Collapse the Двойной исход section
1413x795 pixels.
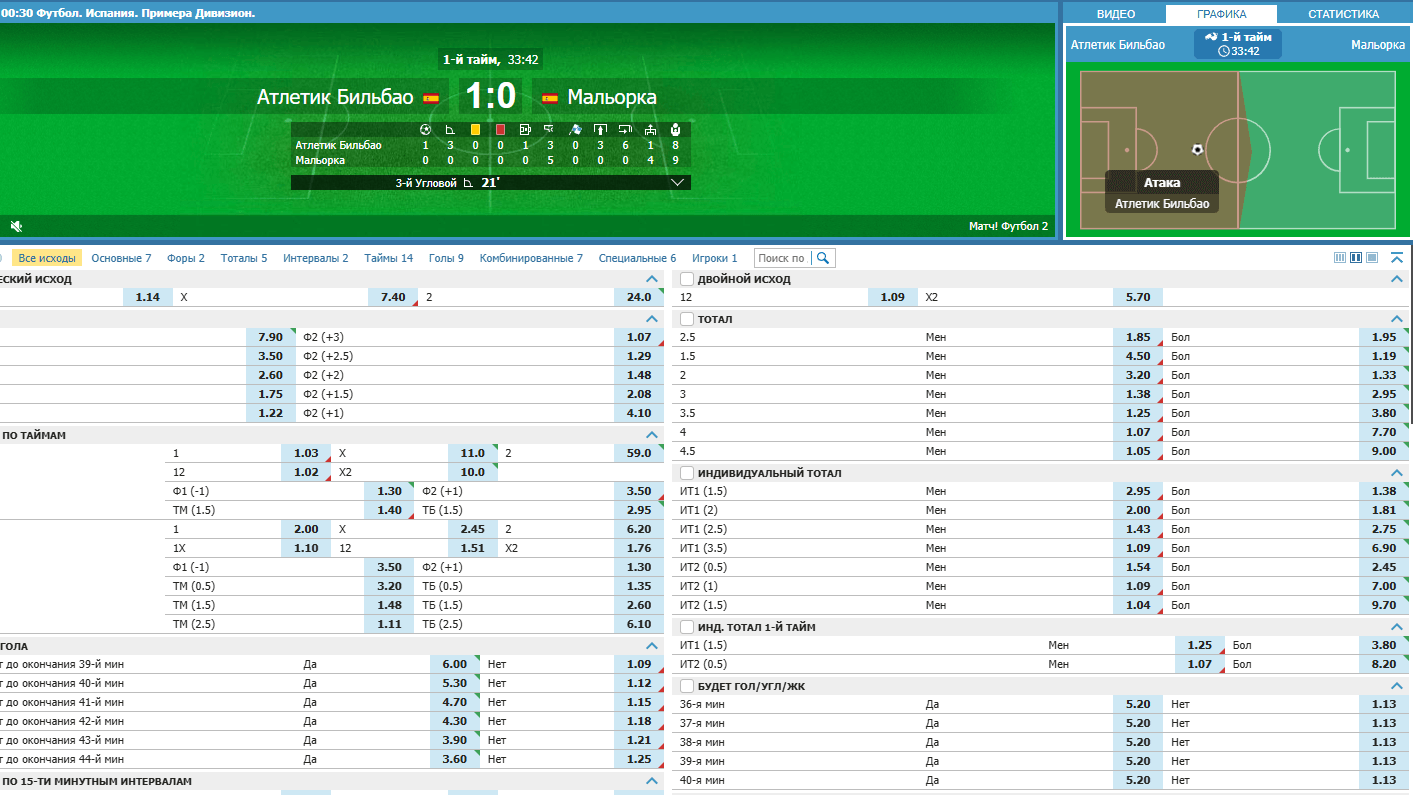point(1397,279)
